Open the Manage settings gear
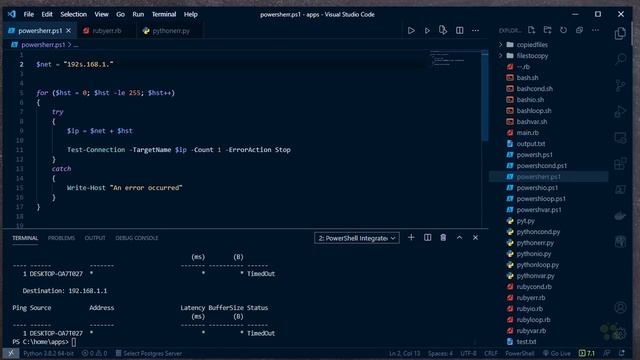Viewport: 640px width, 360px height. point(620,333)
